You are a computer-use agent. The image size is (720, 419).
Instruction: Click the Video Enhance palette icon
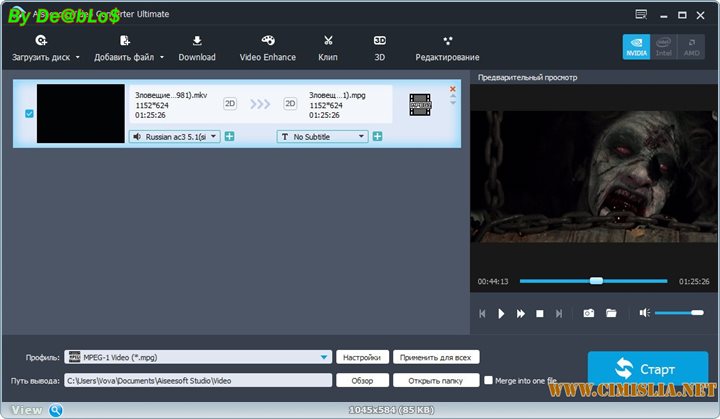coord(267,41)
